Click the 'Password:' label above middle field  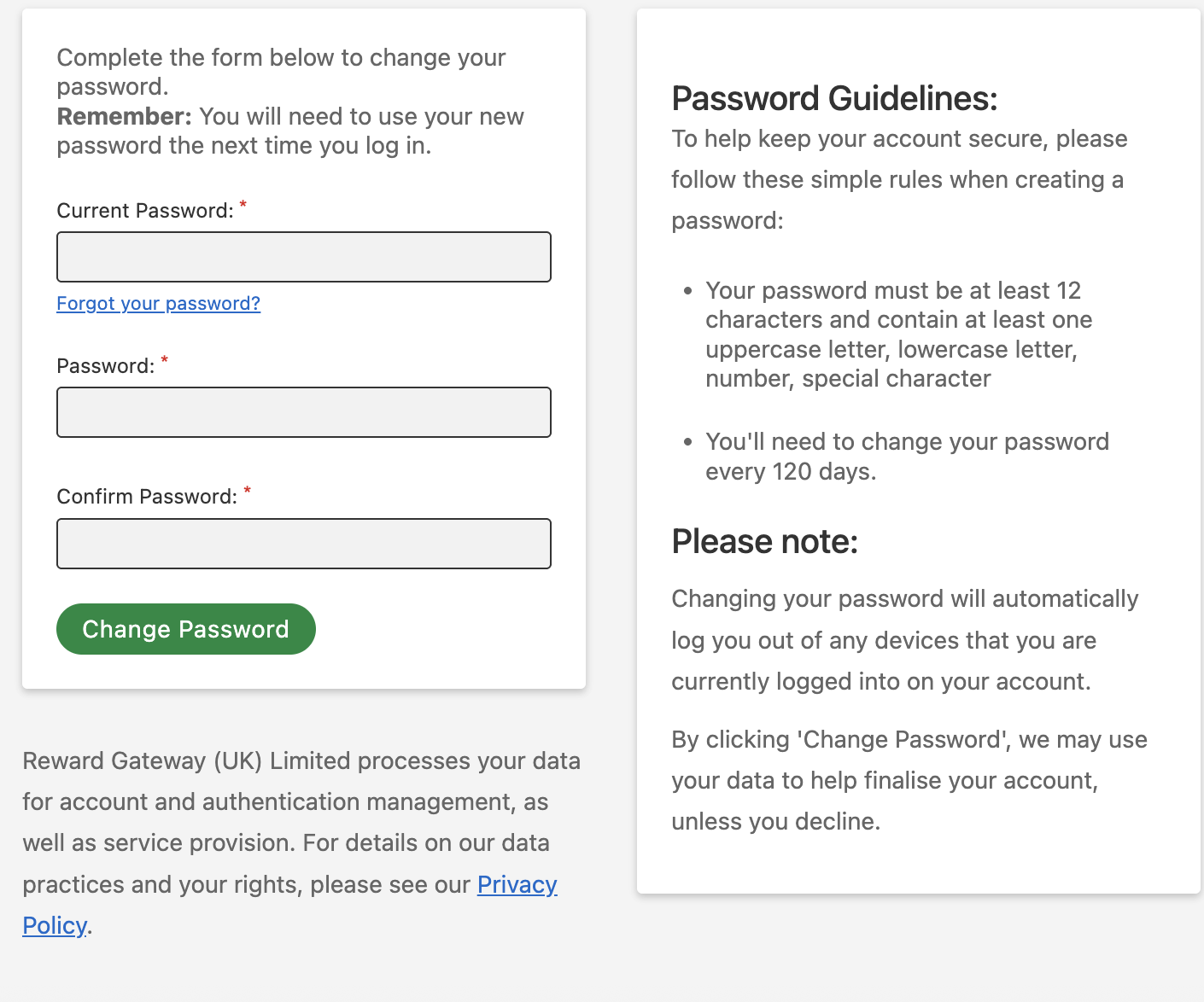click(x=105, y=366)
